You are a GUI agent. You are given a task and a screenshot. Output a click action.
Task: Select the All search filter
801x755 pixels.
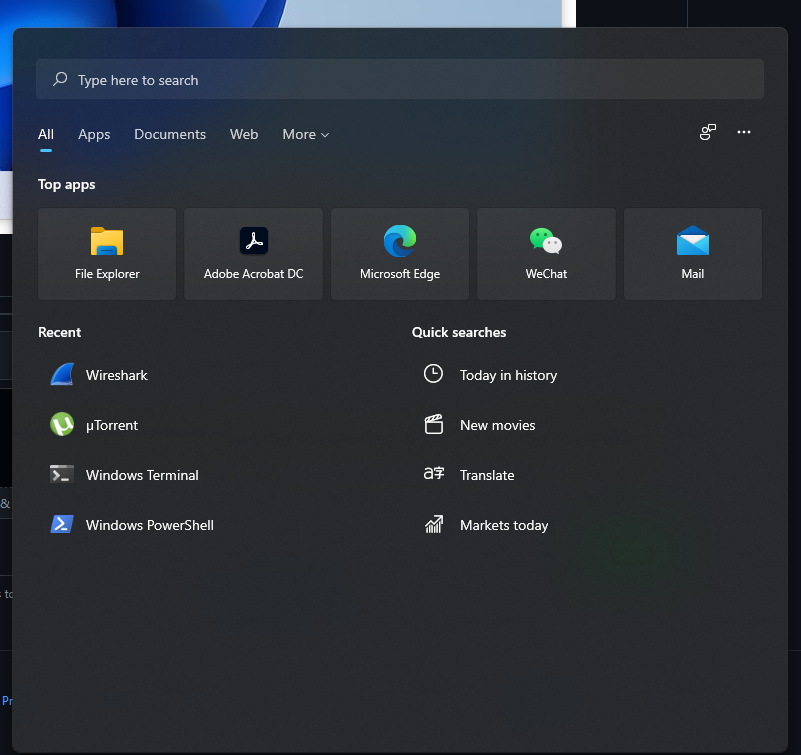(x=45, y=134)
